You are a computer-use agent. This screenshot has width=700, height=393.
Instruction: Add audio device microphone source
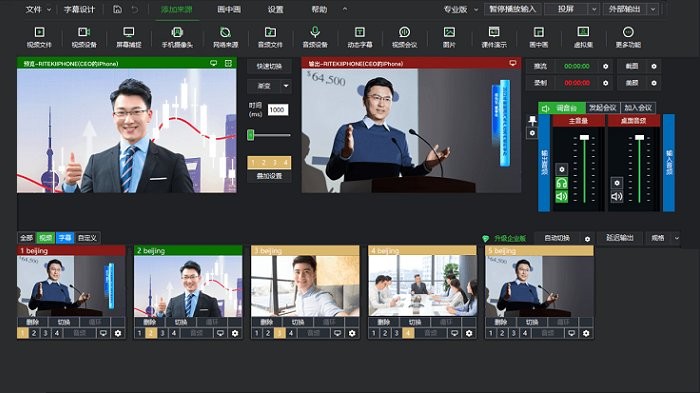click(x=315, y=37)
